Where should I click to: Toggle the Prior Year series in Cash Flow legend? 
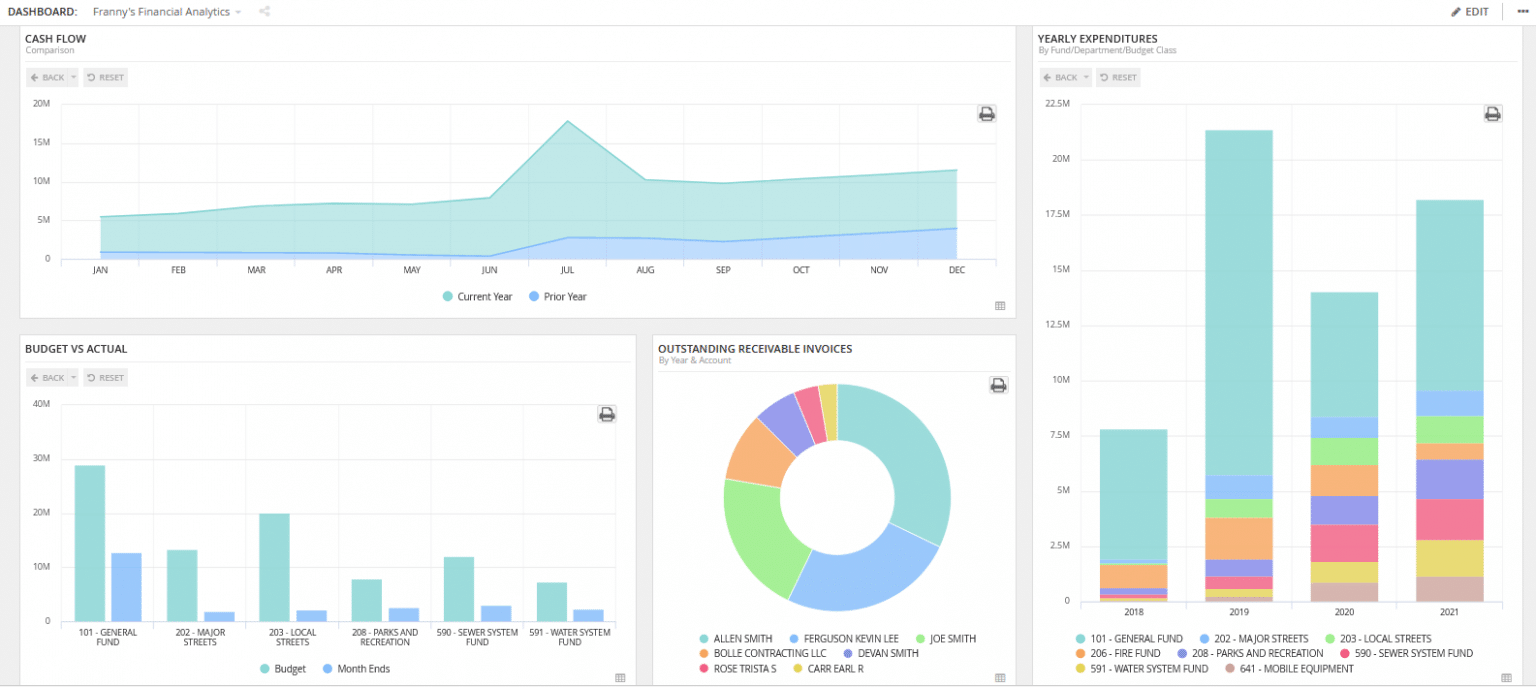558,296
